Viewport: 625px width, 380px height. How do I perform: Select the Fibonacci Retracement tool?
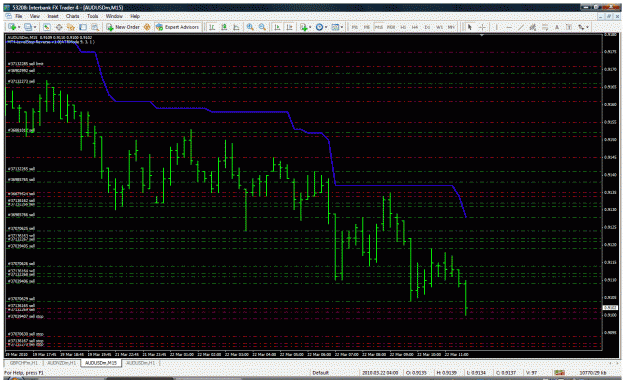(544, 27)
